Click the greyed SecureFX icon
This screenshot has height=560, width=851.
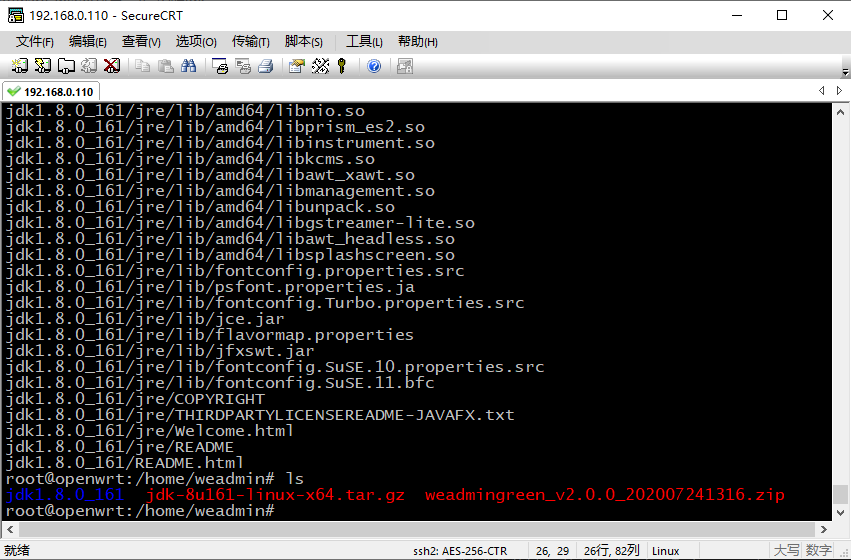(x=405, y=66)
